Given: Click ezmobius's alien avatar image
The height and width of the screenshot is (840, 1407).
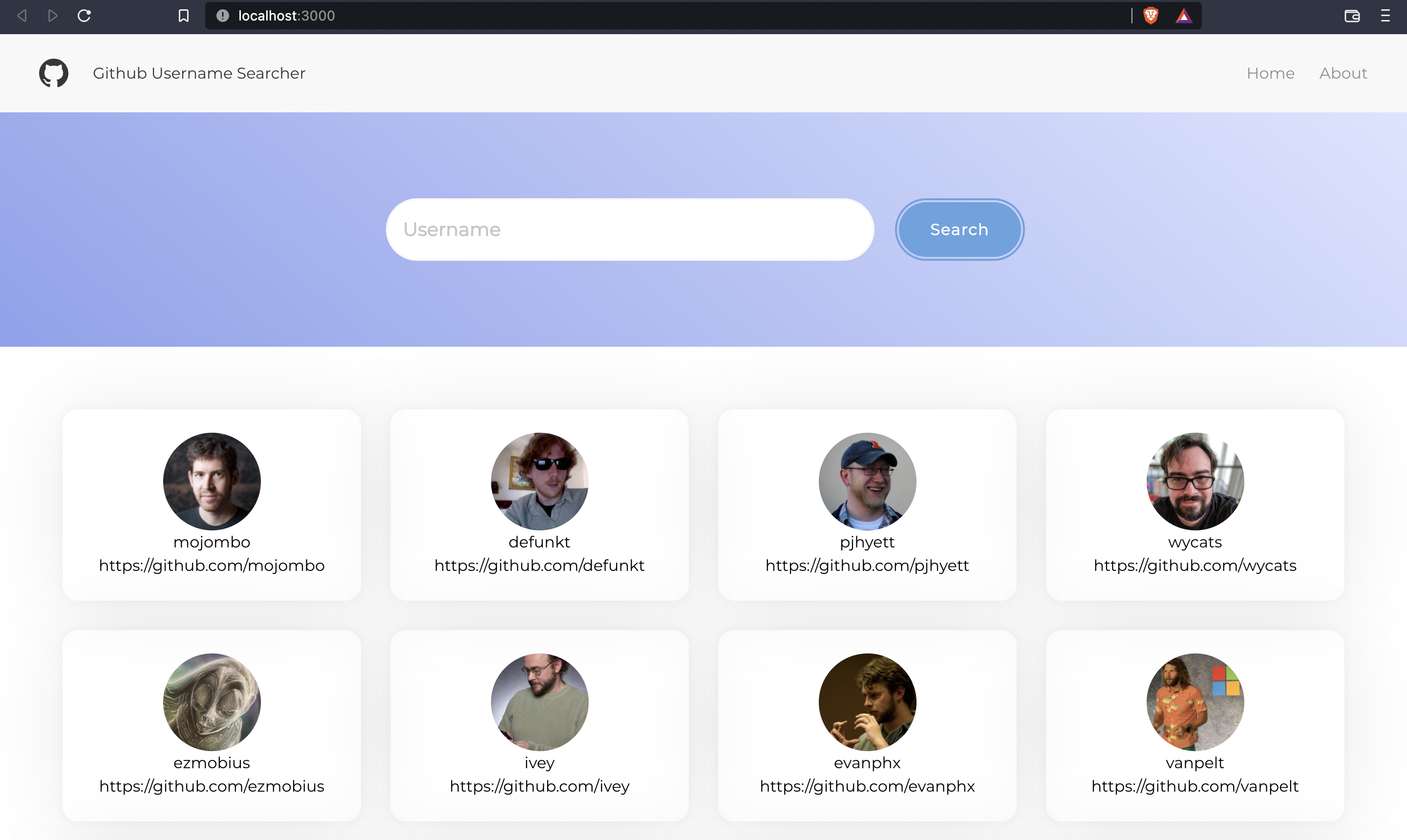Looking at the screenshot, I should click(212, 702).
